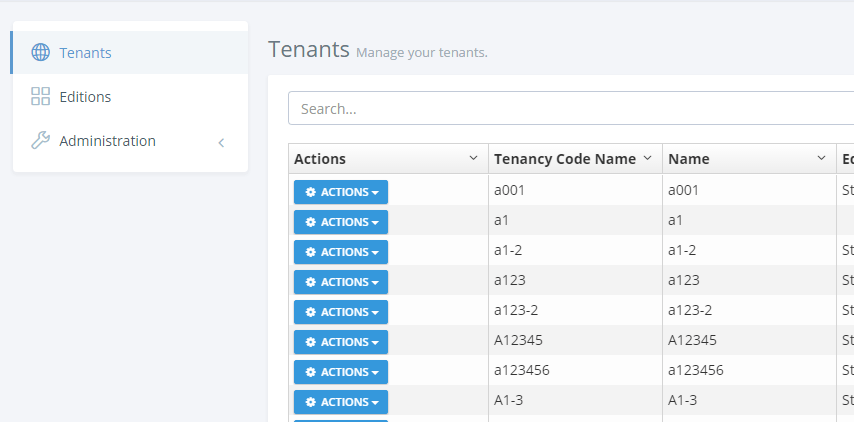The width and height of the screenshot is (854, 422).
Task: Open the Actions dropdown for tenant a1
Action: [341, 222]
